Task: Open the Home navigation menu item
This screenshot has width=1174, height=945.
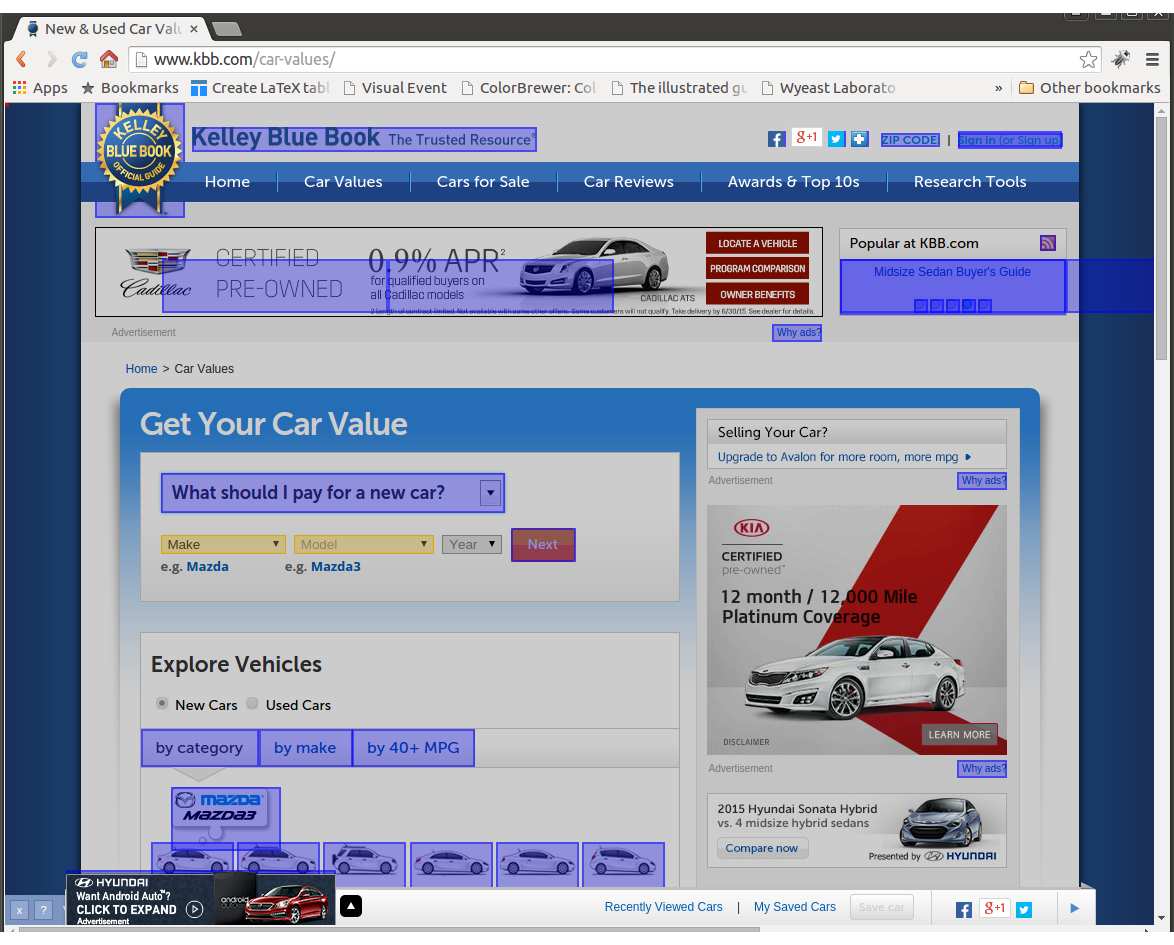Action: click(x=228, y=182)
